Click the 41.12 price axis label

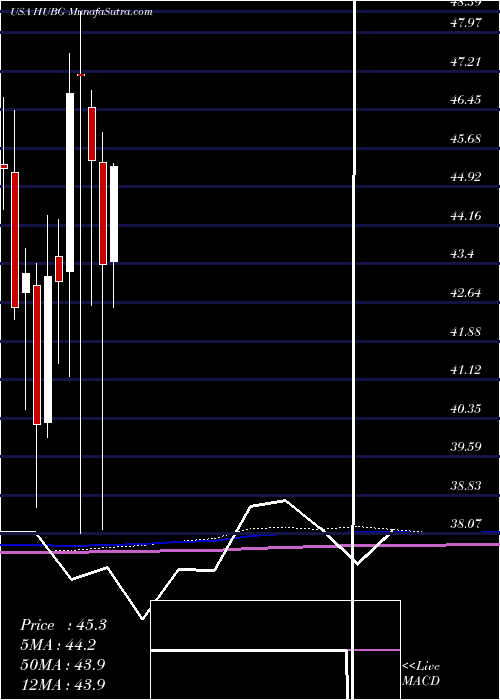click(466, 370)
